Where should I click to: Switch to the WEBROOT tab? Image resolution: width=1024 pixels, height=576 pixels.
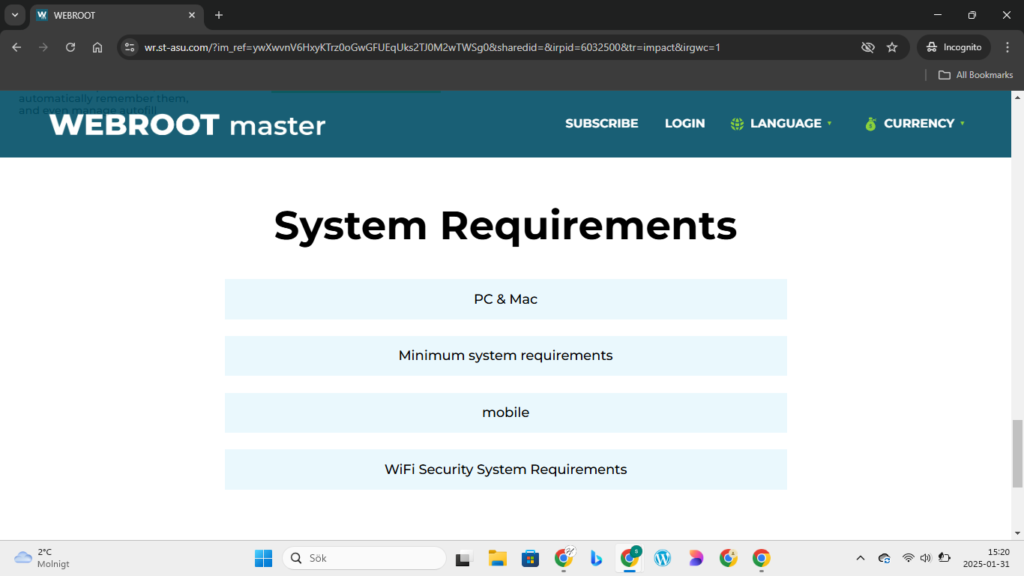point(114,15)
